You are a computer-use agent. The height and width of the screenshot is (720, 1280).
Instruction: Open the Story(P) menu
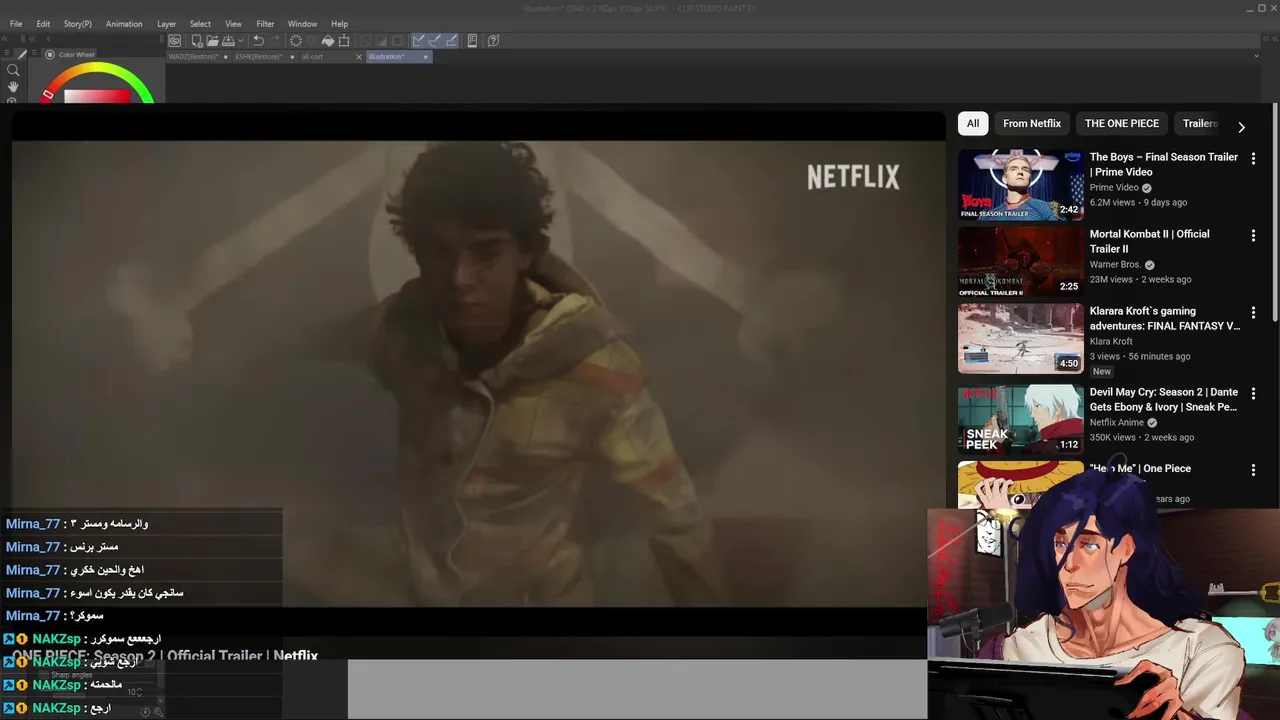click(x=78, y=24)
